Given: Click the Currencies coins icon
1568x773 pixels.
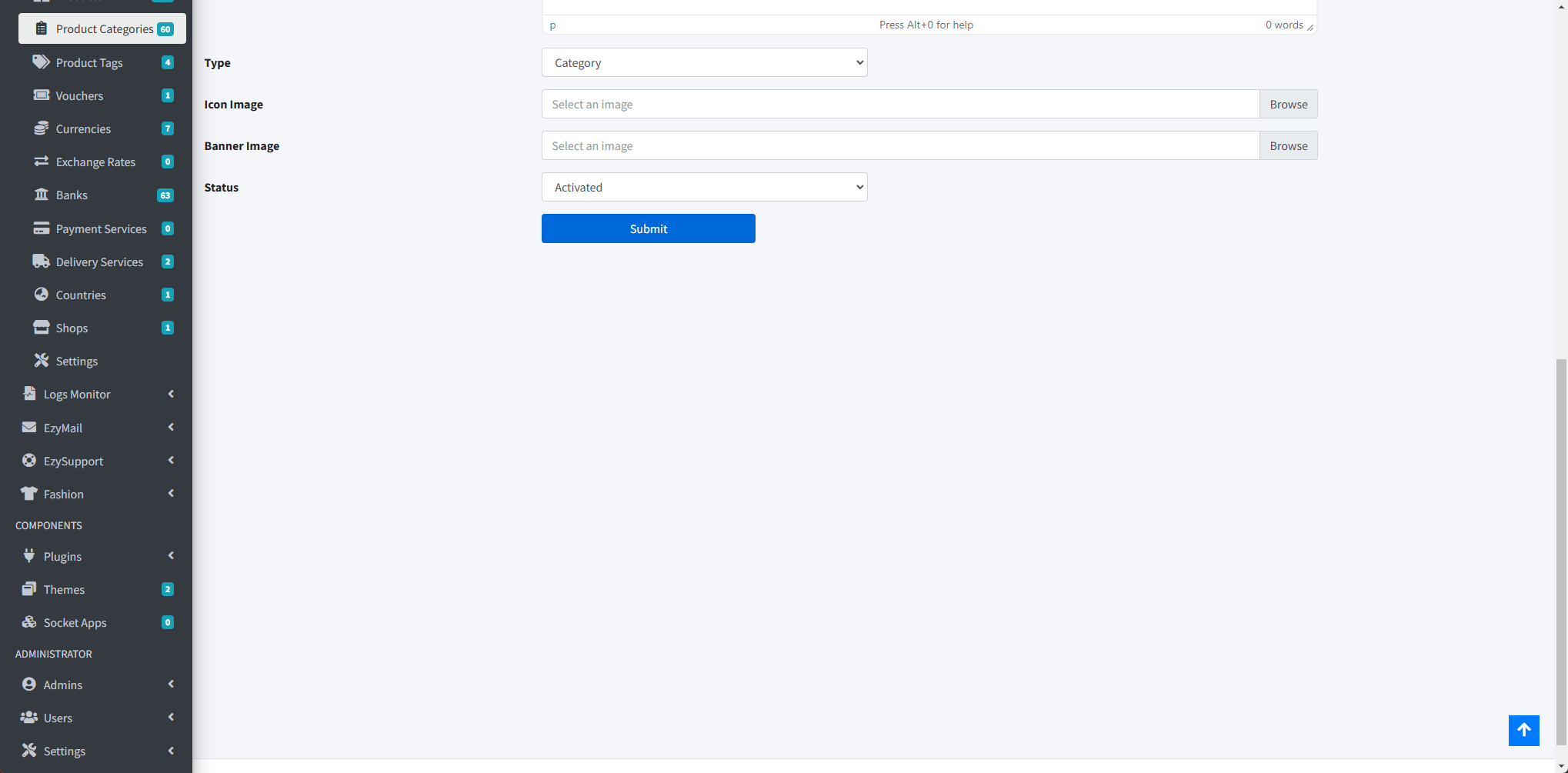Looking at the screenshot, I should click(x=41, y=128).
